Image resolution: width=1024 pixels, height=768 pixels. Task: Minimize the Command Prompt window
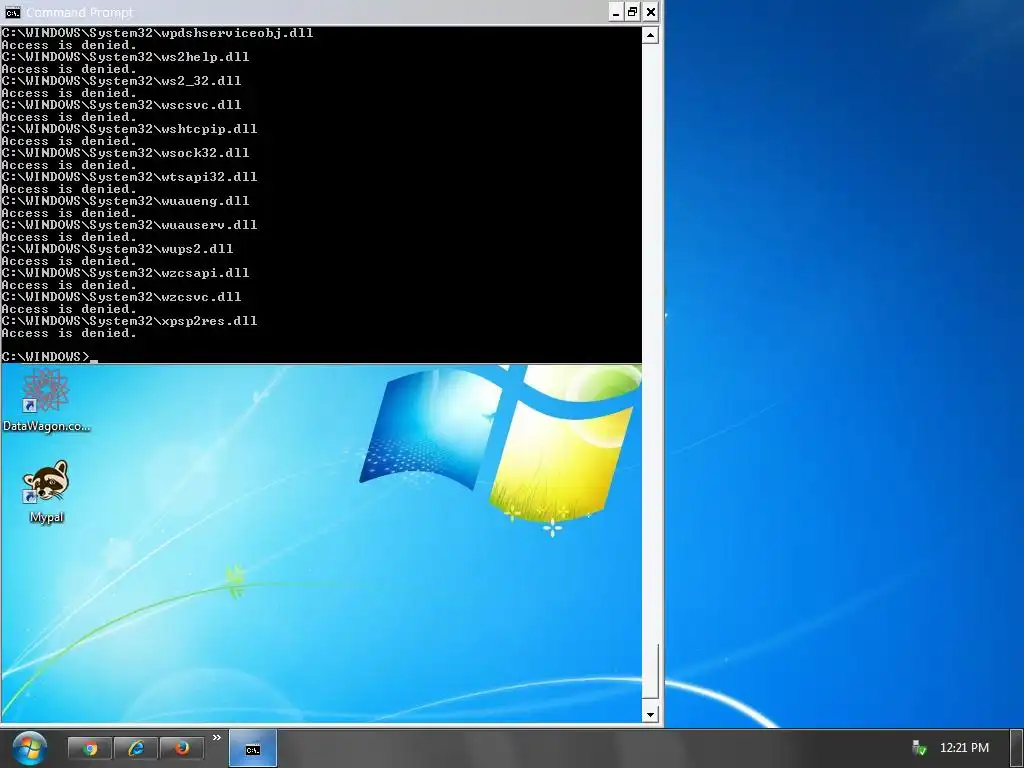(616, 12)
